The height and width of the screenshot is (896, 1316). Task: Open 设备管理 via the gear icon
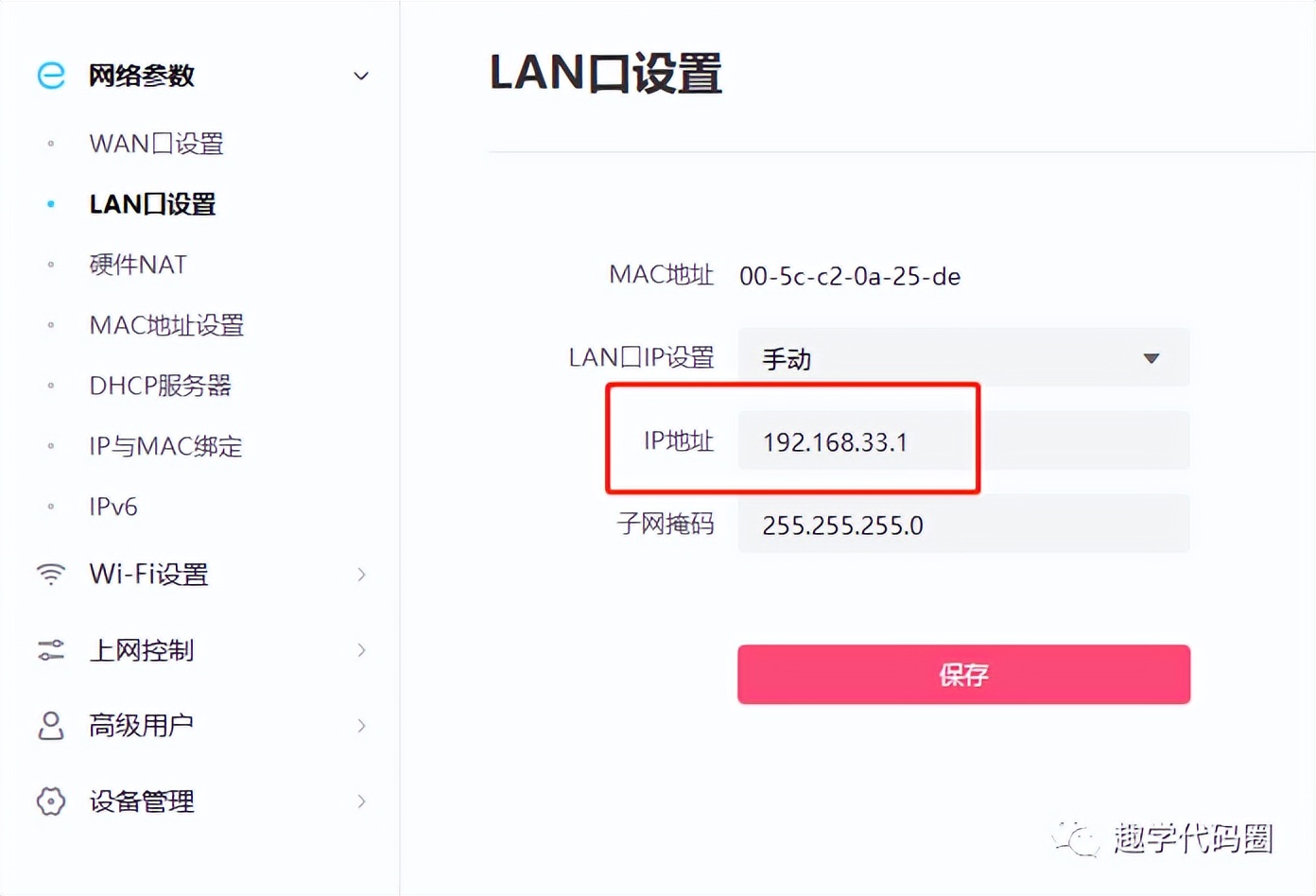tap(49, 801)
